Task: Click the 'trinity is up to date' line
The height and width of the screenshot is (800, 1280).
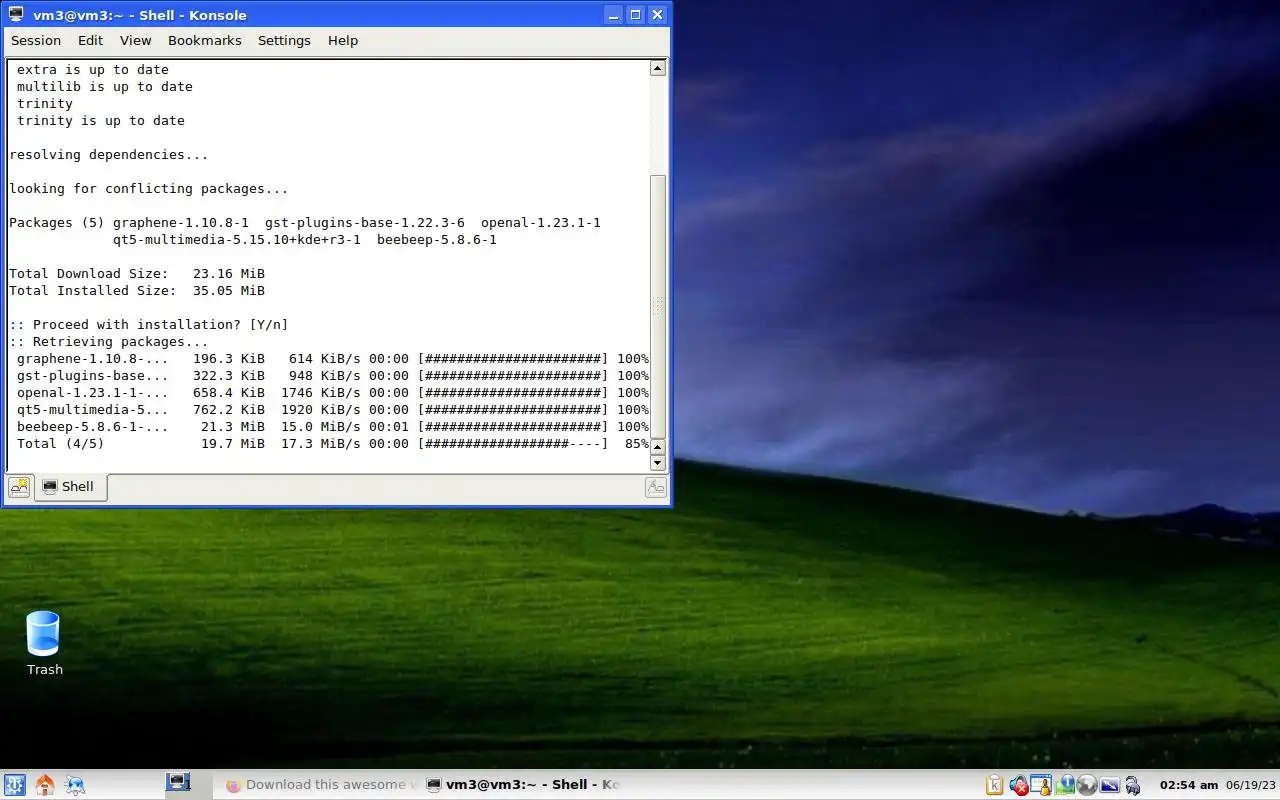Action: coord(101,120)
